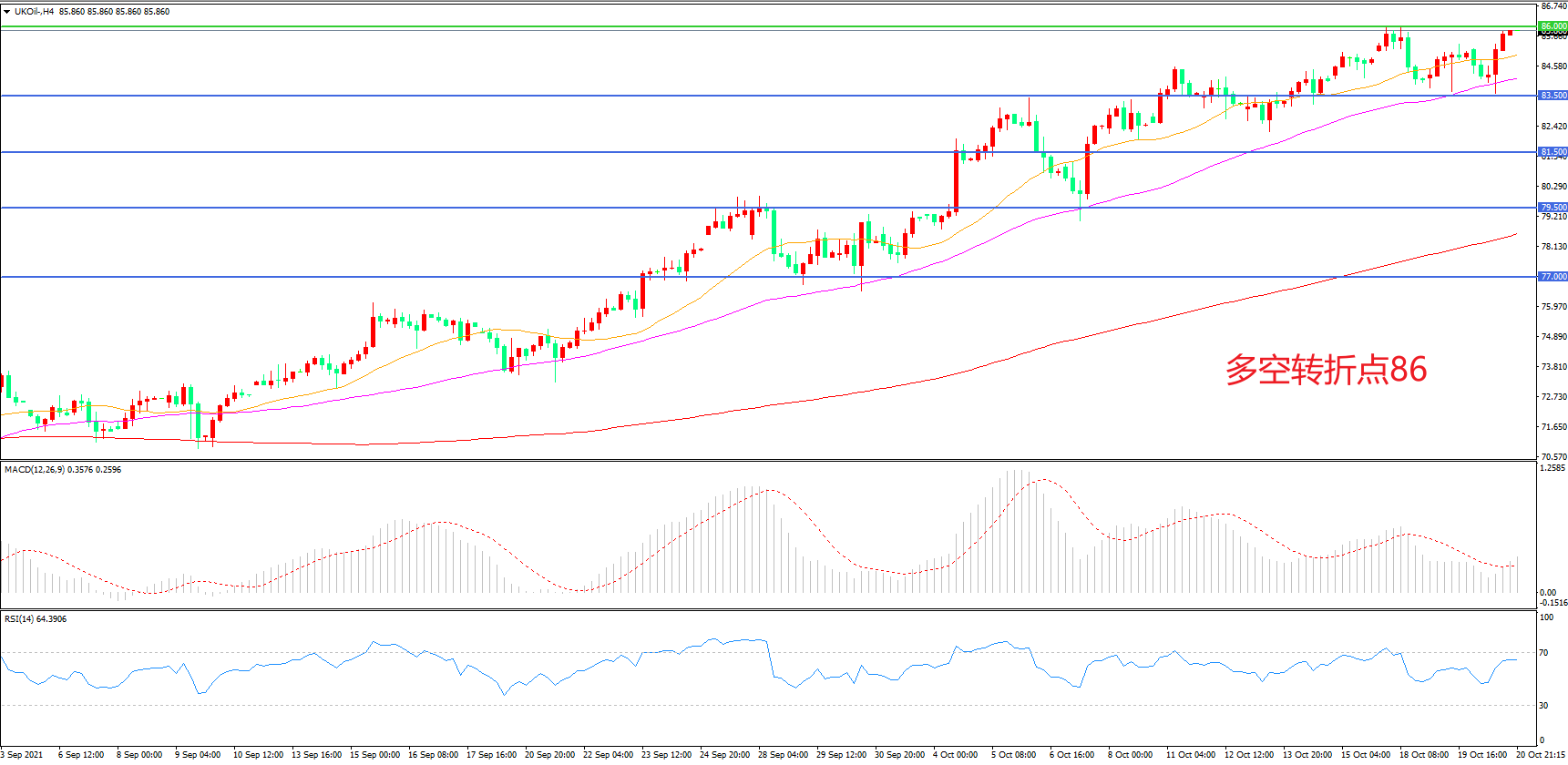Click the RSI(14) indicator label

(x=19, y=619)
